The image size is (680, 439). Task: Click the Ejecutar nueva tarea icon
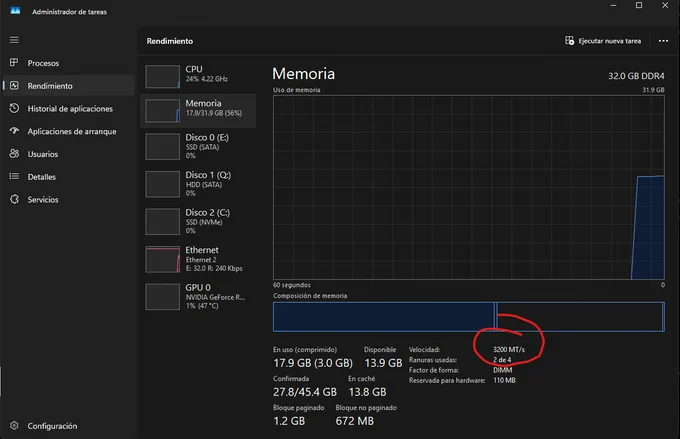tap(569, 40)
